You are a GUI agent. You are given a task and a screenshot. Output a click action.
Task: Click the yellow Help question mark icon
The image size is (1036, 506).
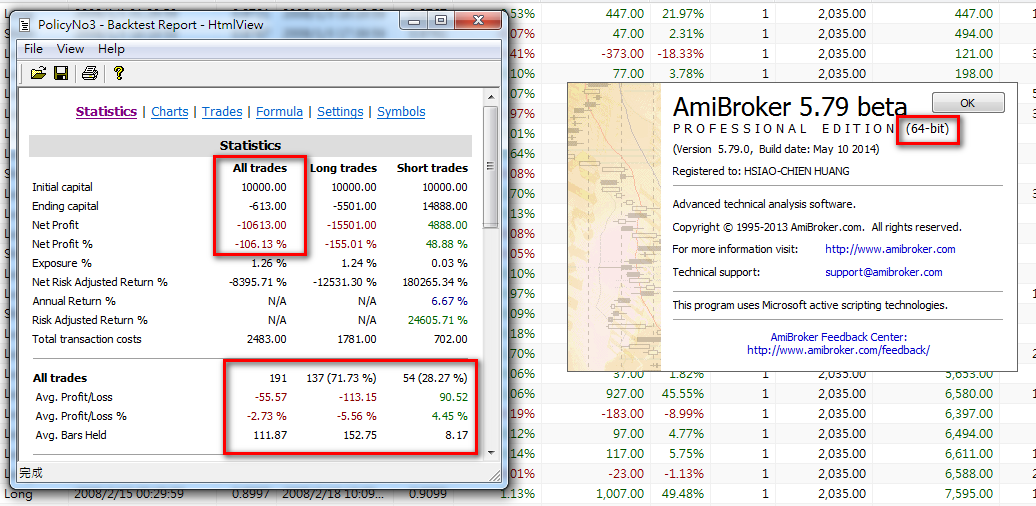tap(118, 73)
